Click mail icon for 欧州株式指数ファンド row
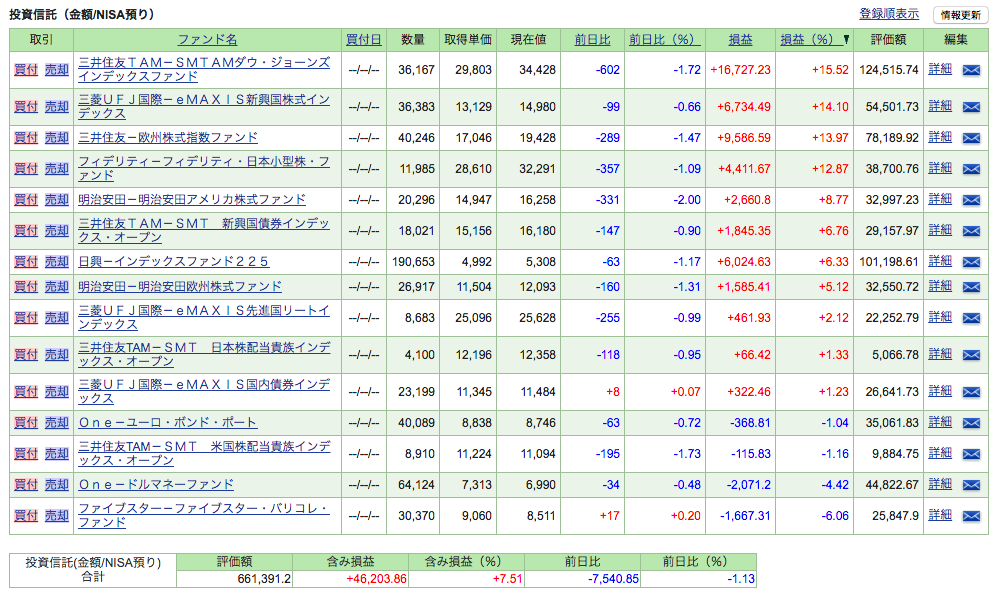 [x=971, y=137]
